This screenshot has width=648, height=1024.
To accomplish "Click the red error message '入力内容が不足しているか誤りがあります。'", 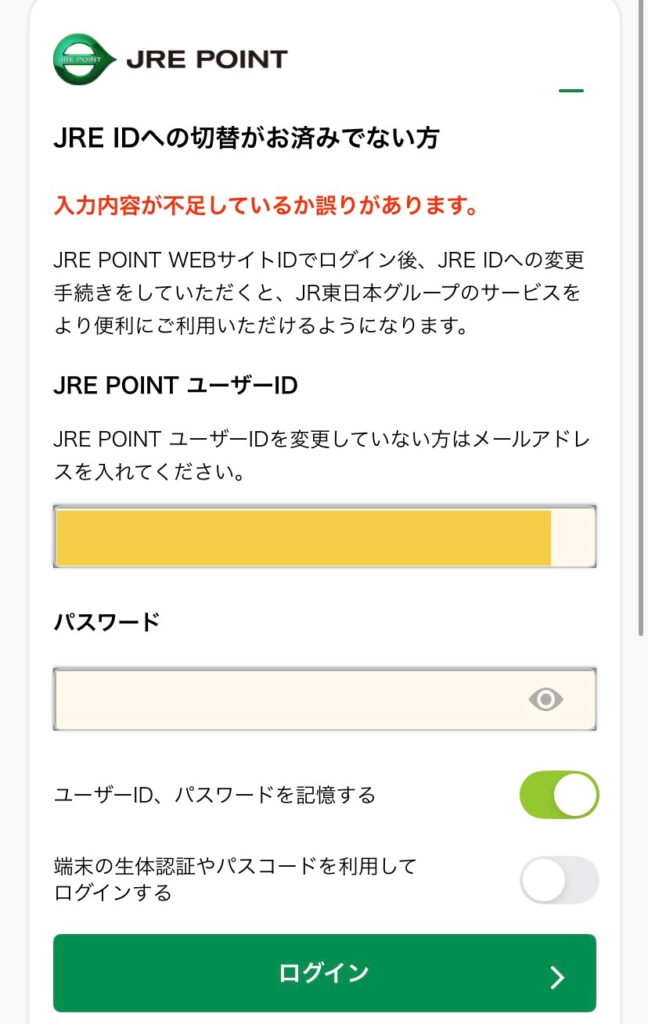I will click(264, 206).
